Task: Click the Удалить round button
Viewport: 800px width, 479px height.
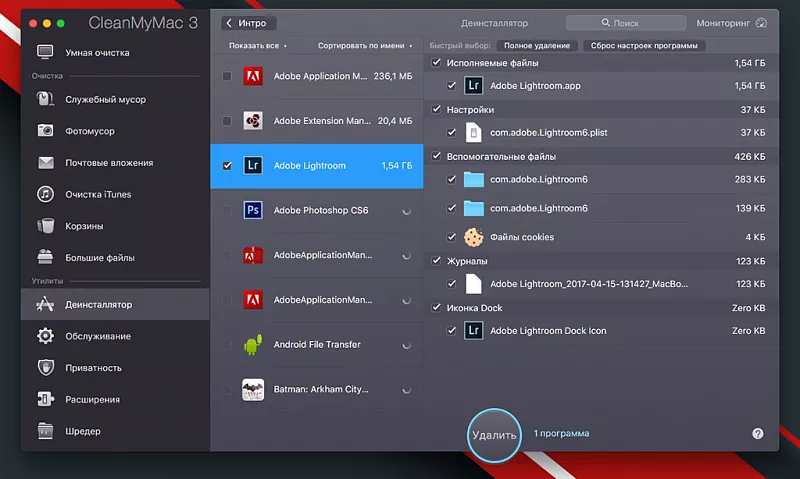Action: point(494,435)
